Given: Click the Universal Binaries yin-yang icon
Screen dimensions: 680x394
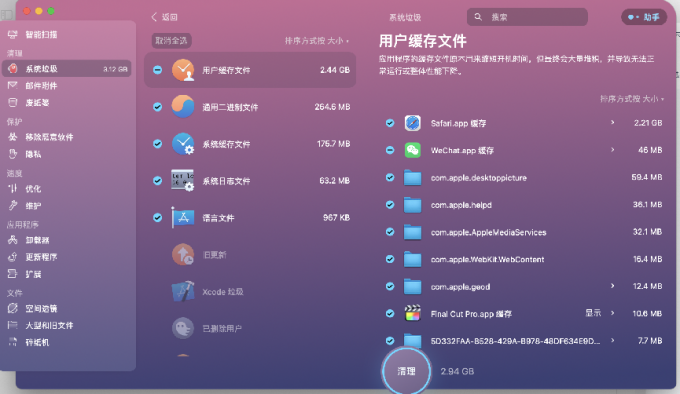Looking at the screenshot, I should [183, 107].
